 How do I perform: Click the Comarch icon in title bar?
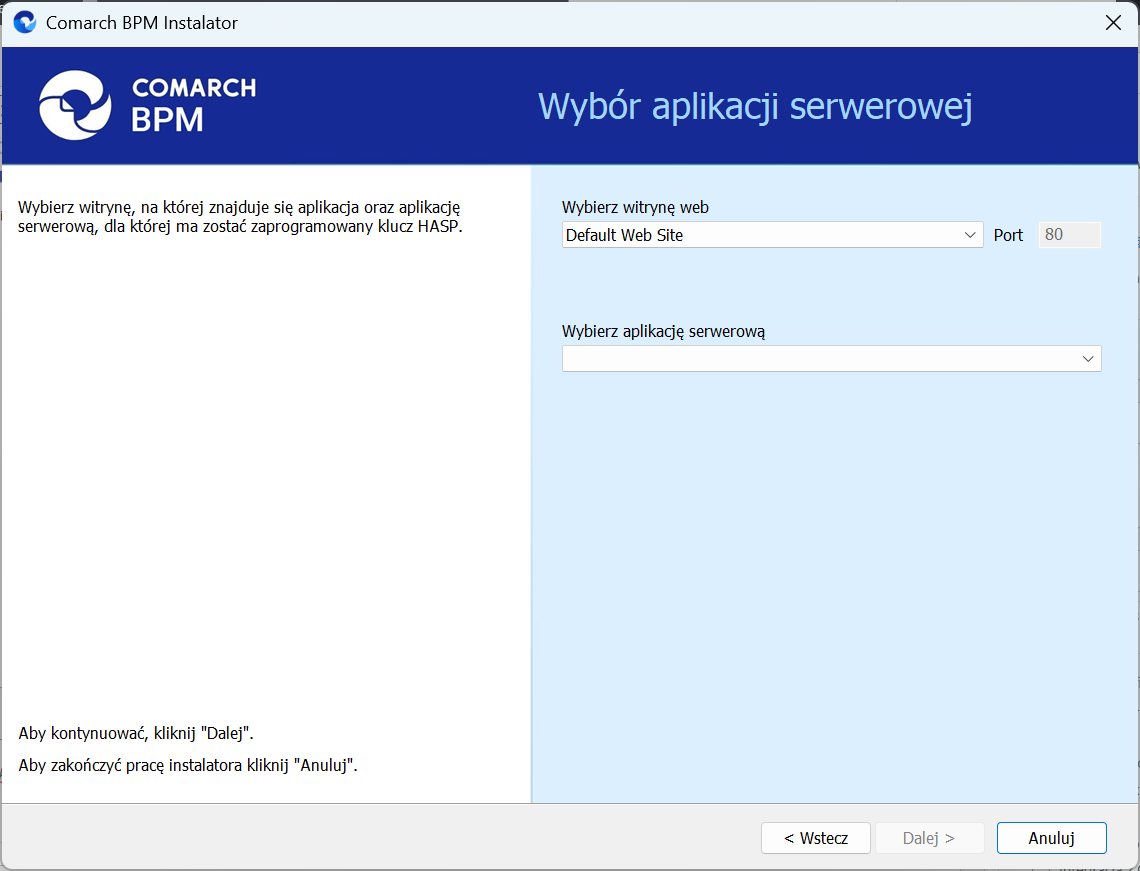pos(25,23)
